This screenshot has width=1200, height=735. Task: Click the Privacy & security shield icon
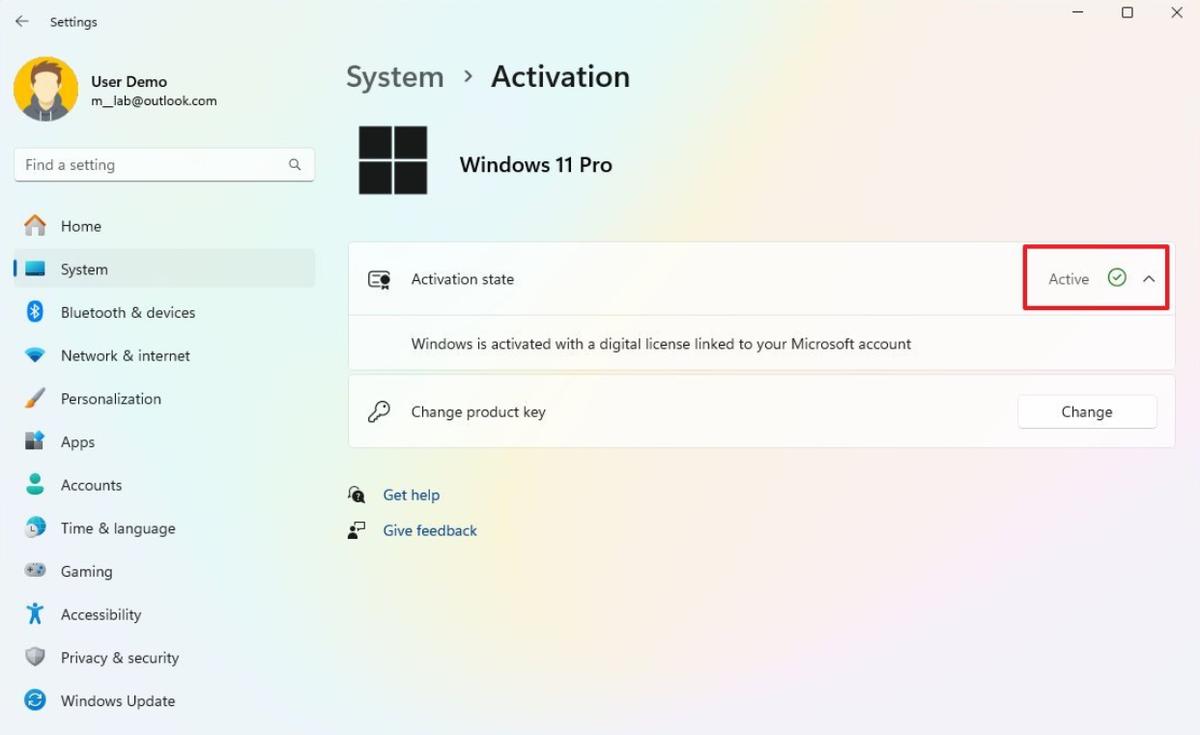(35, 657)
